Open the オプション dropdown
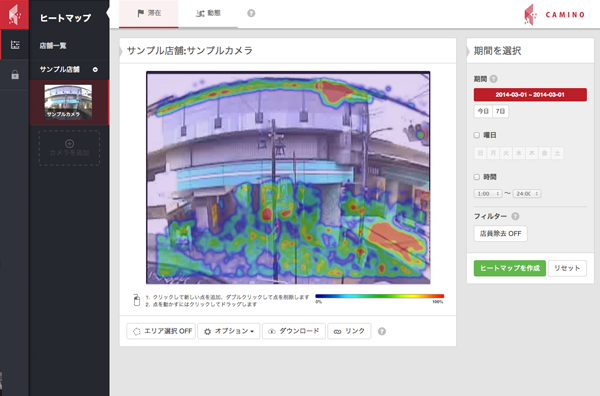This screenshot has width=600, height=396. [x=229, y=331]
